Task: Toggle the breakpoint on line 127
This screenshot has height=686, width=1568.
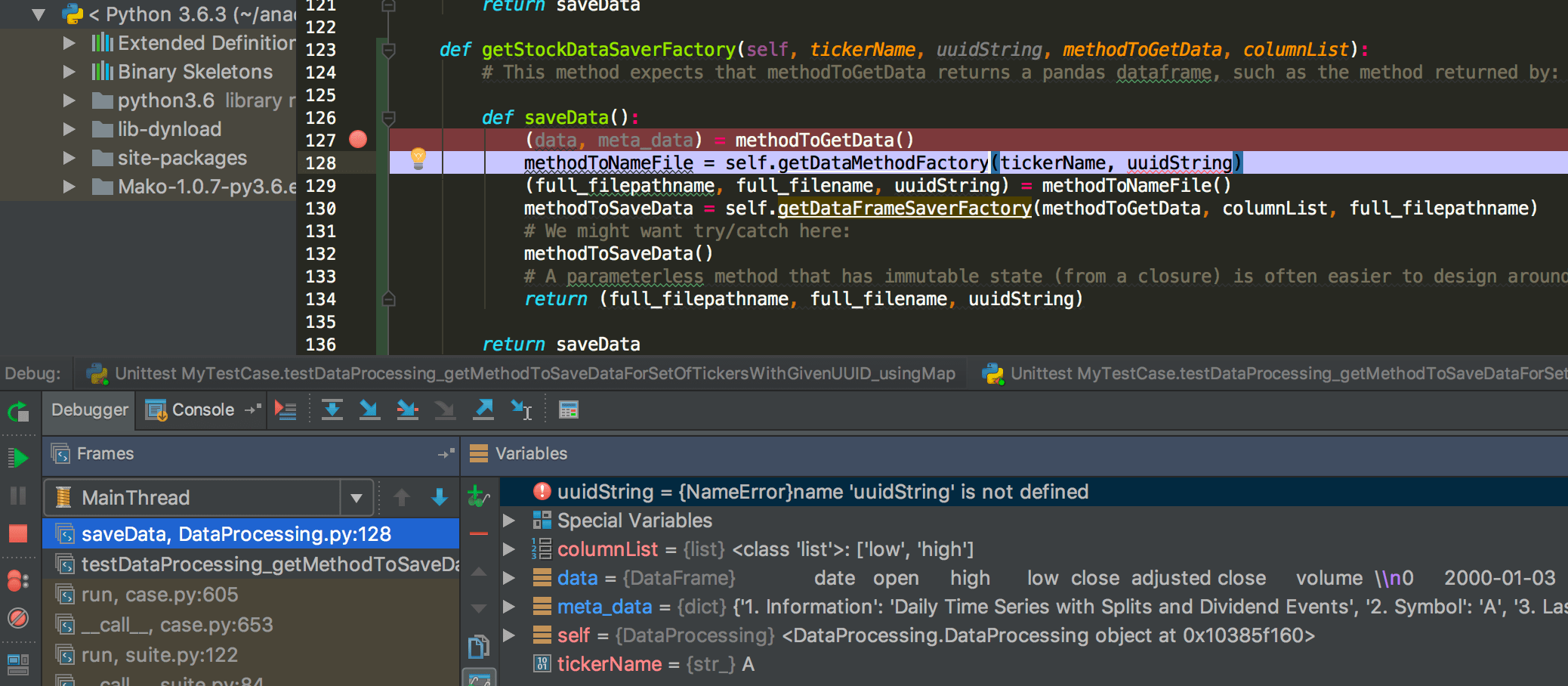Action: (358, 139)
